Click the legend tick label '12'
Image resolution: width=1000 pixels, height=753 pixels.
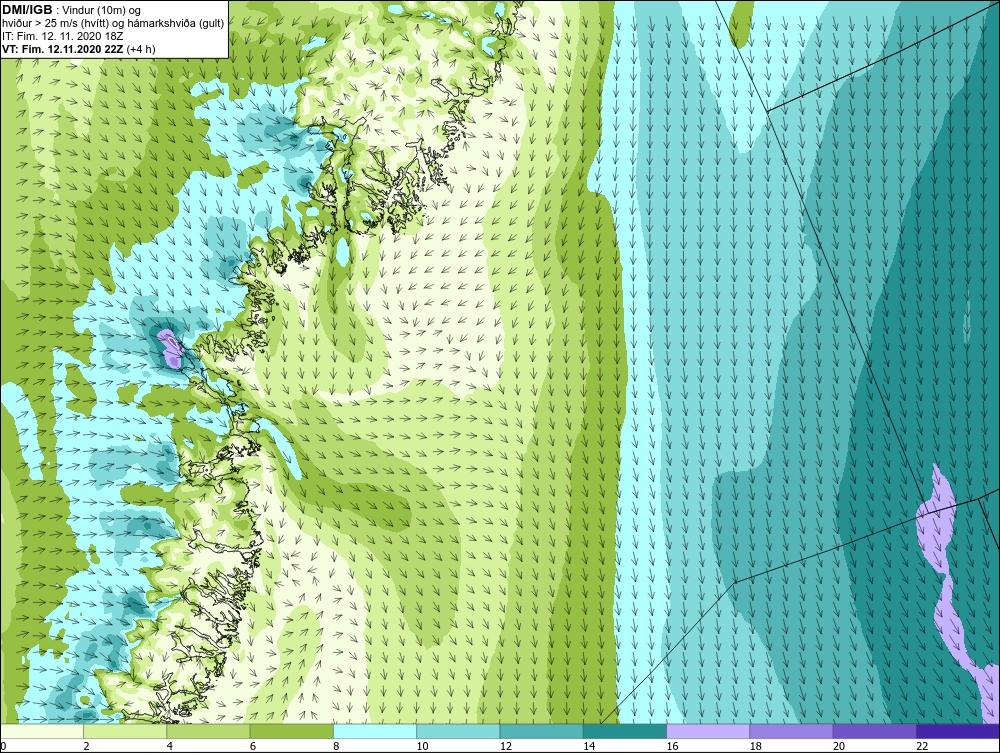pyautogui.click(x=505, y=747)
